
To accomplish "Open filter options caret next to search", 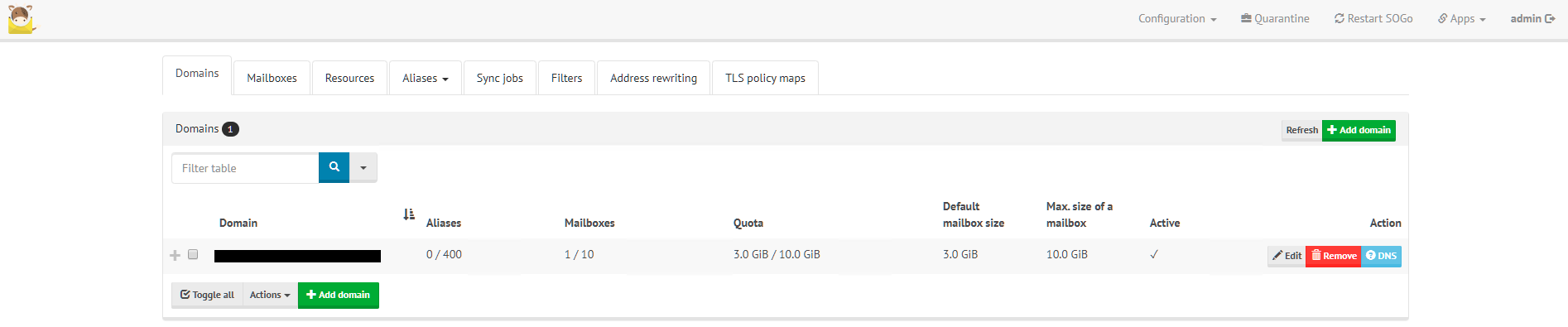I will (363, 167).
